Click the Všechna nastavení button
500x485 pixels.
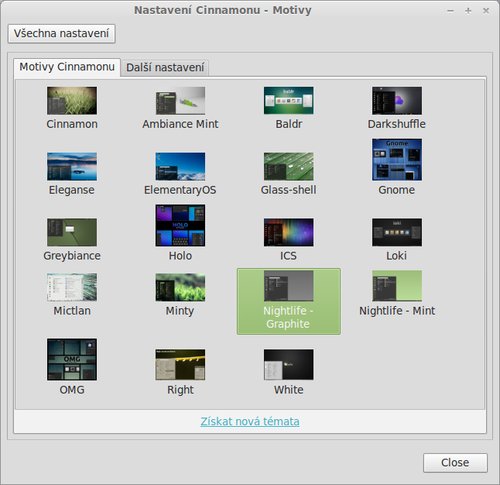(x=62, y=33)
